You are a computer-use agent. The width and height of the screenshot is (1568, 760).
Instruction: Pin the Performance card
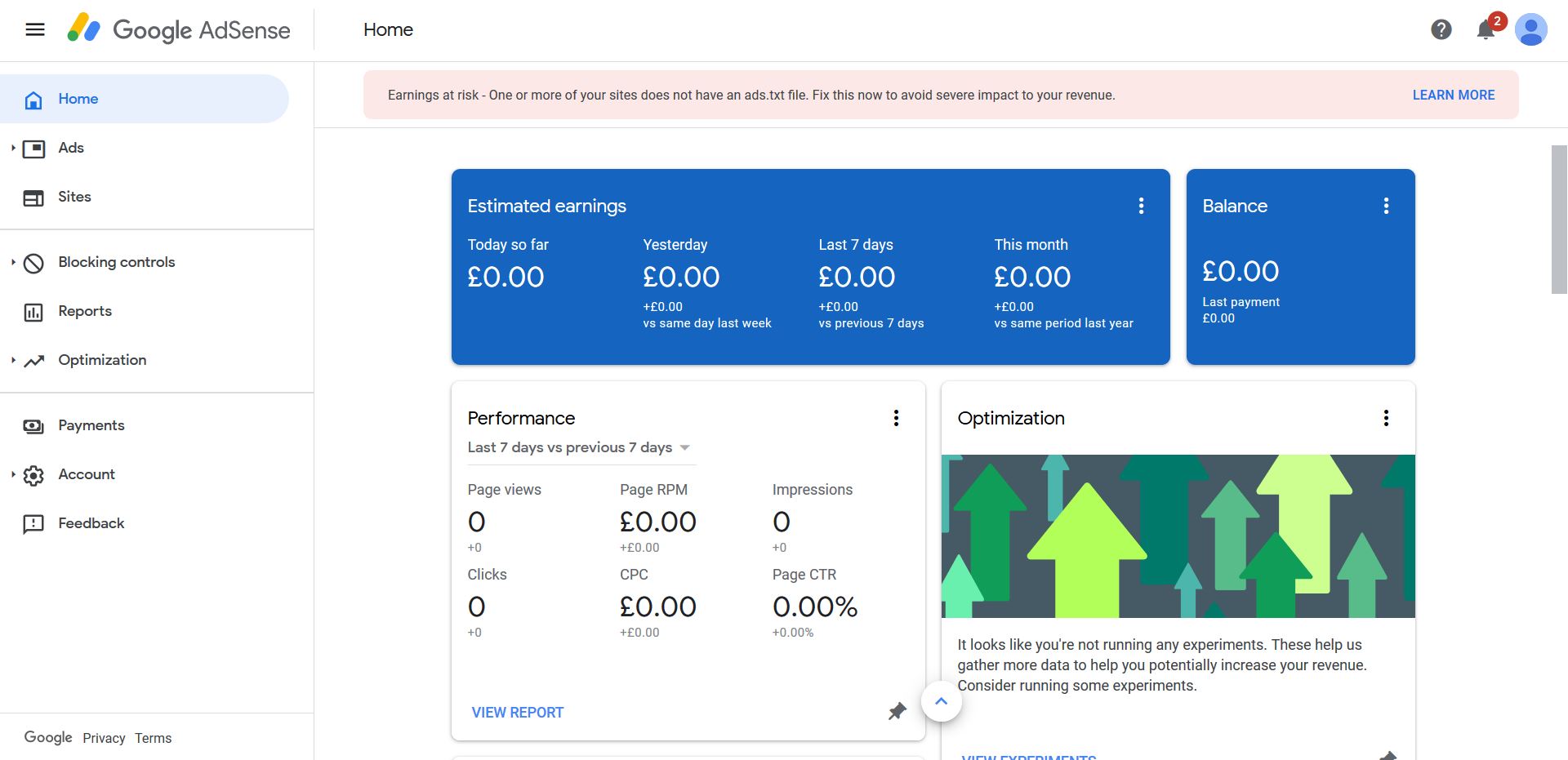897,711
